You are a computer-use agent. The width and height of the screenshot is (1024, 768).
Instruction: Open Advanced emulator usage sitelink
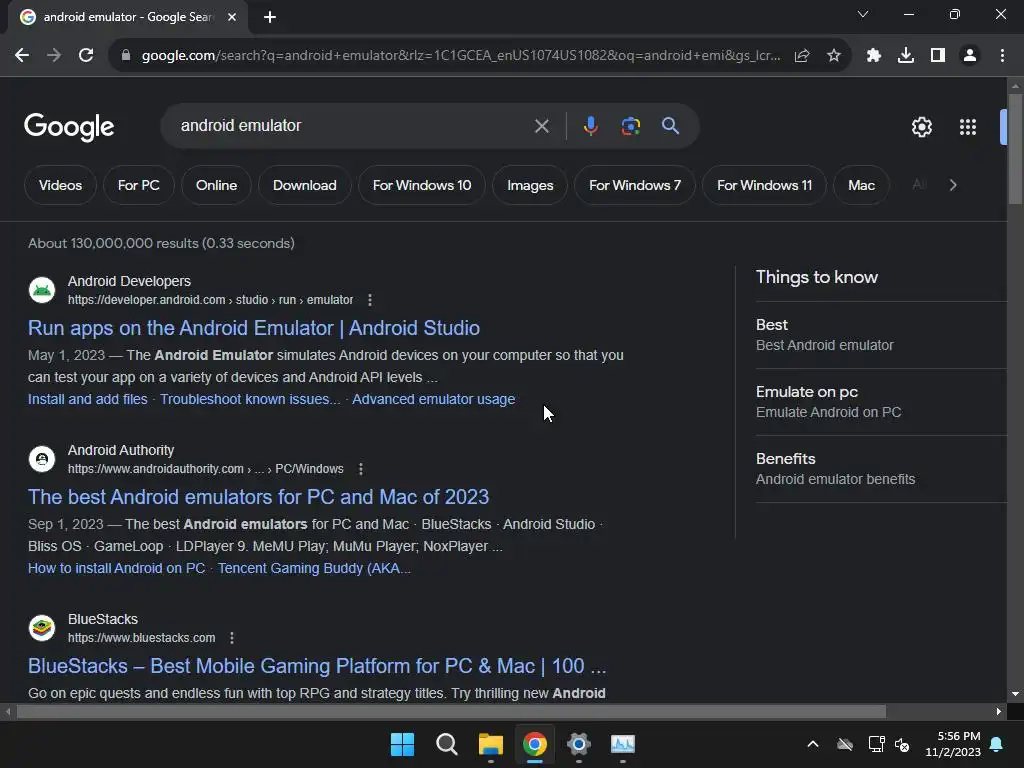click(434, 399)
